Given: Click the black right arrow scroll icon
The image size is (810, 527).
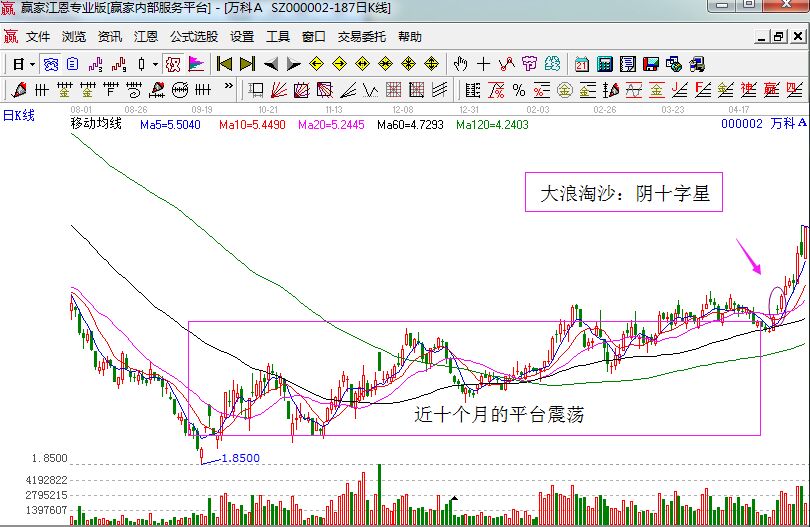Looking at the screenshot, I should click(x=293, y=64).
